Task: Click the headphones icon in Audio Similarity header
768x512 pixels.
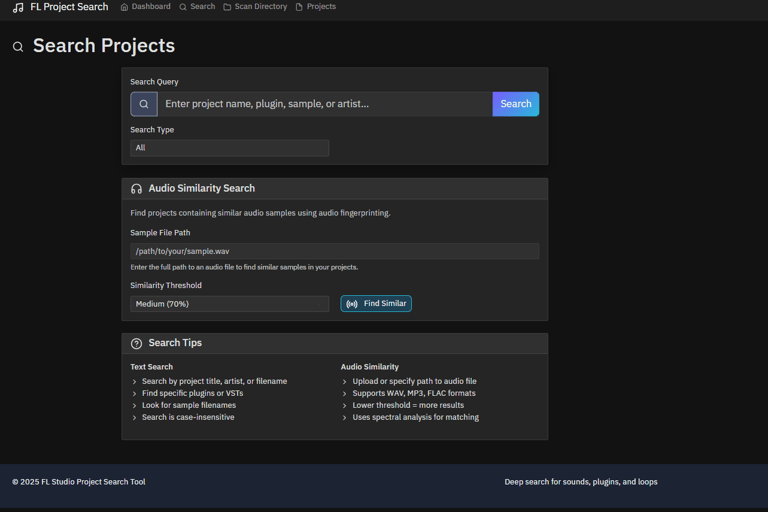Action: [137, 189]
